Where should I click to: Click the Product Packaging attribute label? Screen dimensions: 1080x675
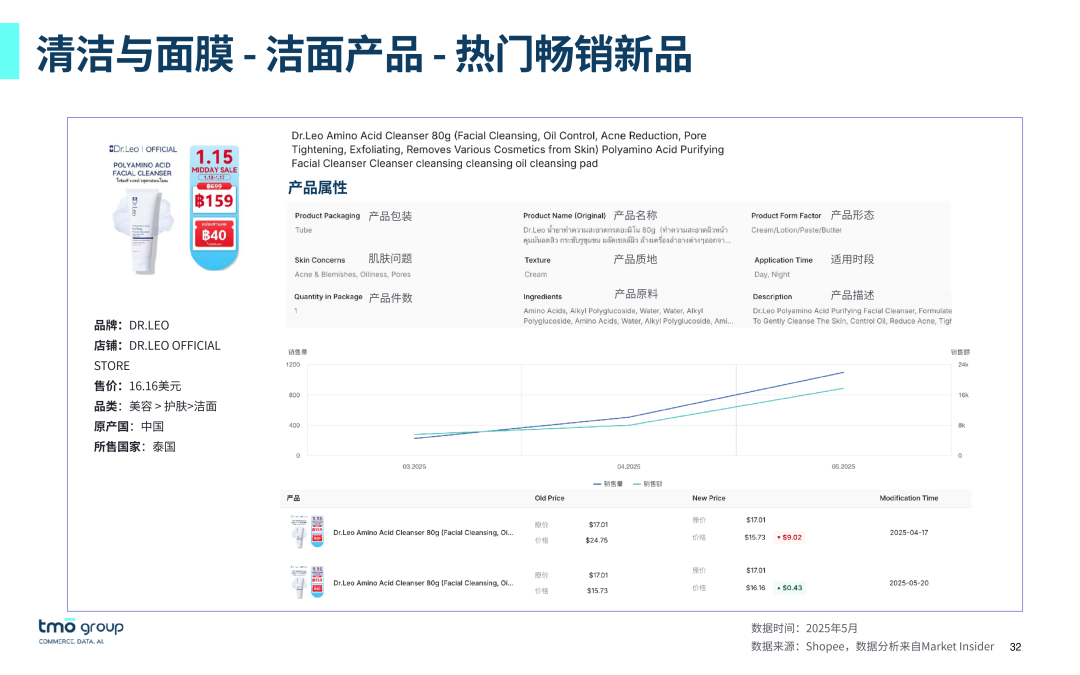[327, 216]
